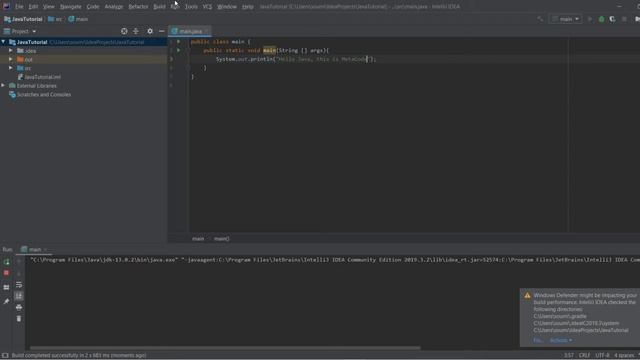This screenshot has height=360, width=640.
Task: Click the JavaTutorial breadcrumb in the navigation bar
Action: tap(23, 19)
